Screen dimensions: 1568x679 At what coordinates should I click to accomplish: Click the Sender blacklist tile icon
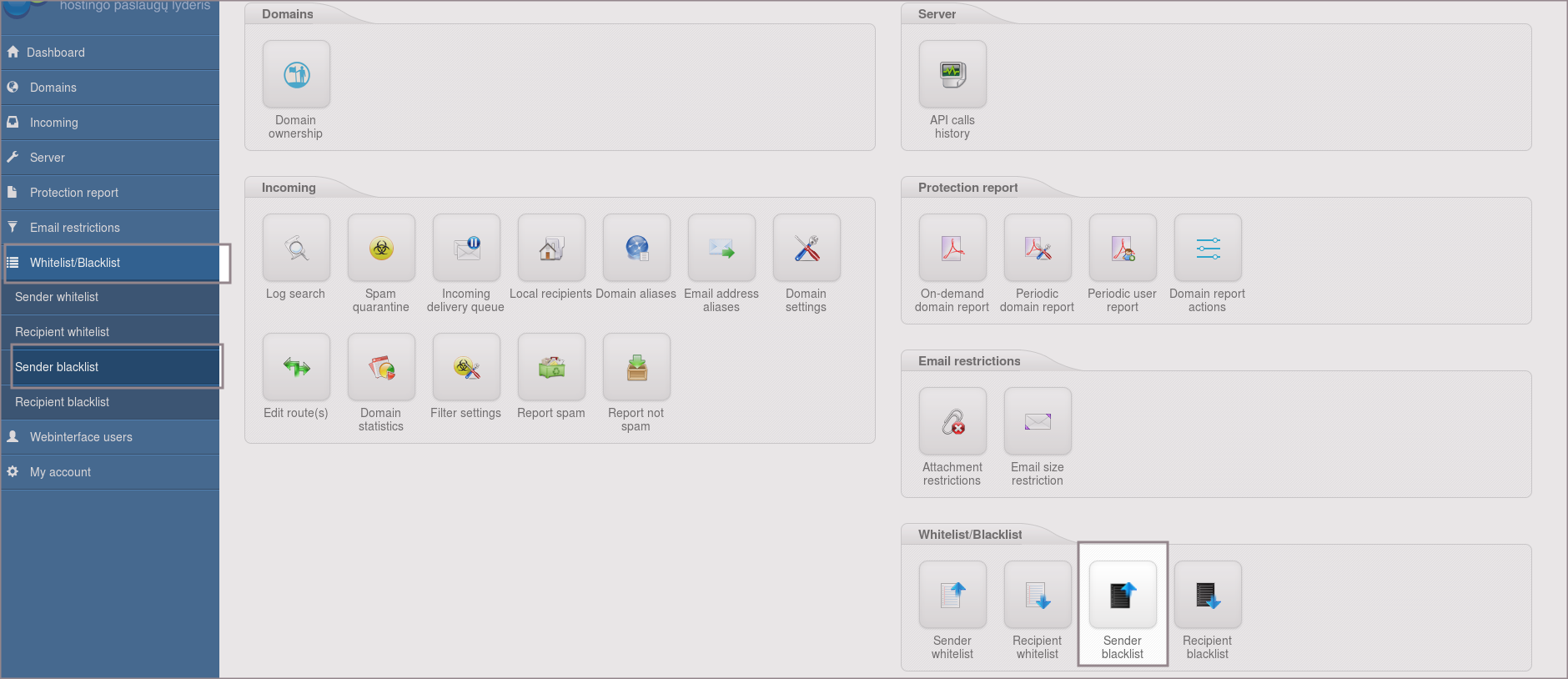[1123, 595]
